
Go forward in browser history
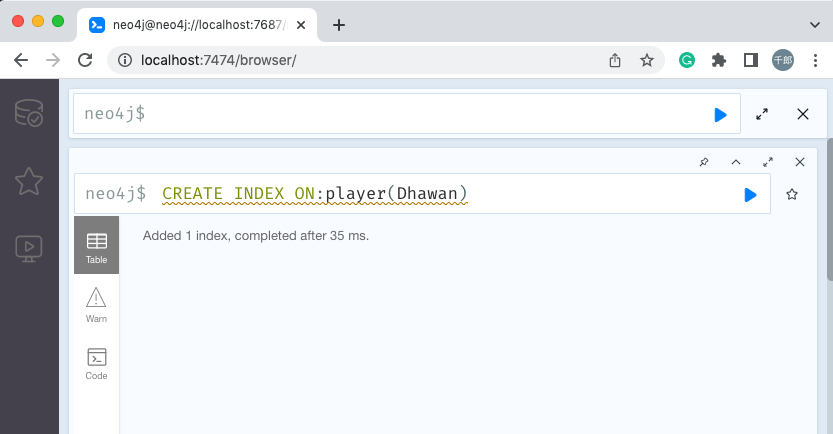click(53, 60)
